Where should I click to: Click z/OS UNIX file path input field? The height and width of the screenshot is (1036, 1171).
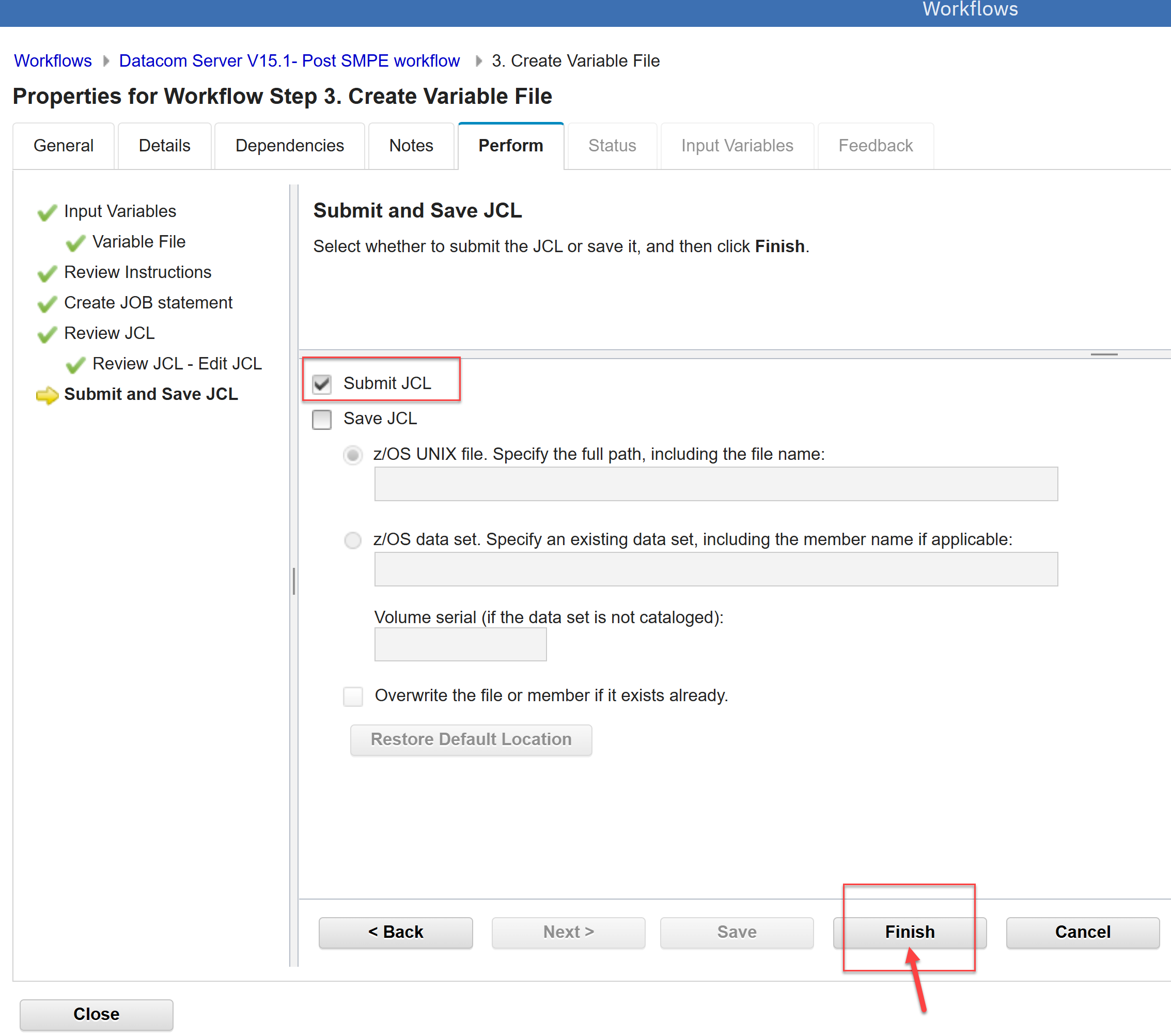pos(715,484)
